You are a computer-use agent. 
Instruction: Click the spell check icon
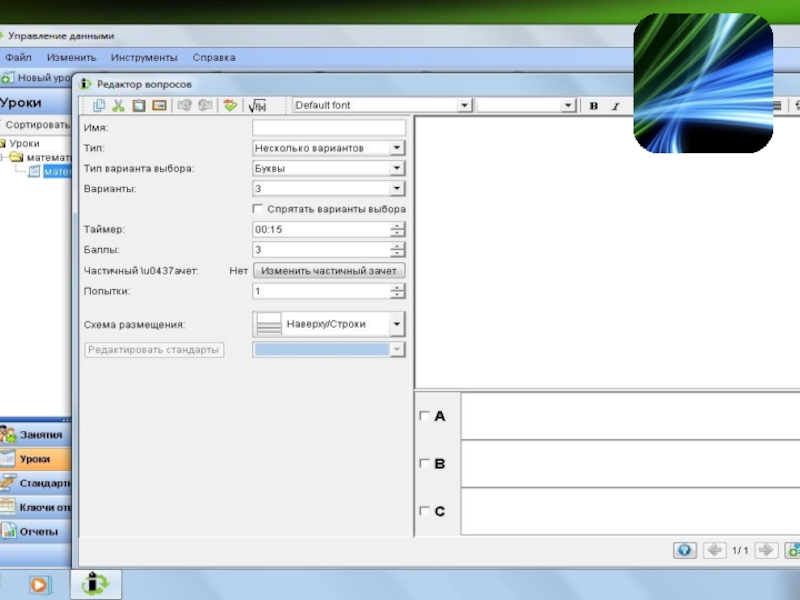231,105
